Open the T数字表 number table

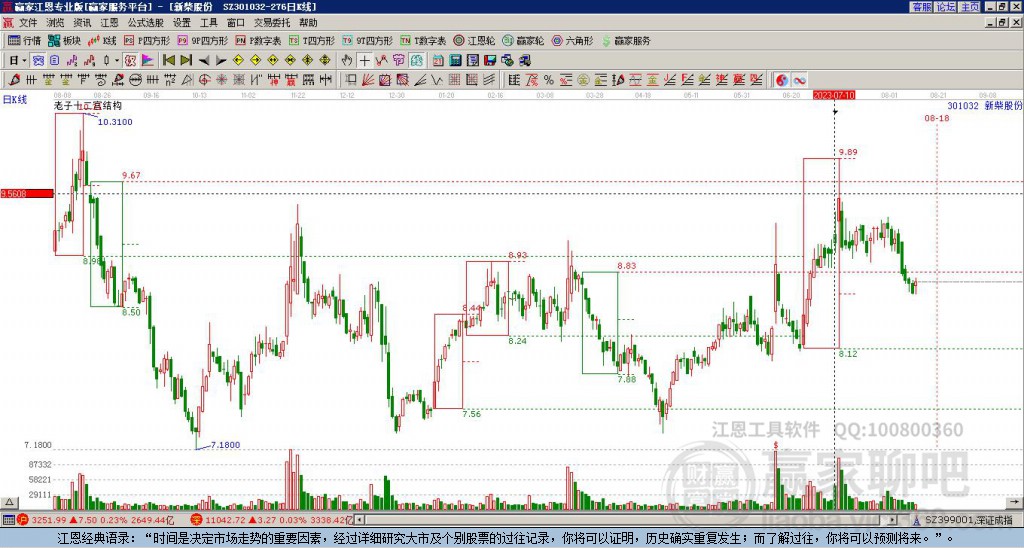pos(423,40)
